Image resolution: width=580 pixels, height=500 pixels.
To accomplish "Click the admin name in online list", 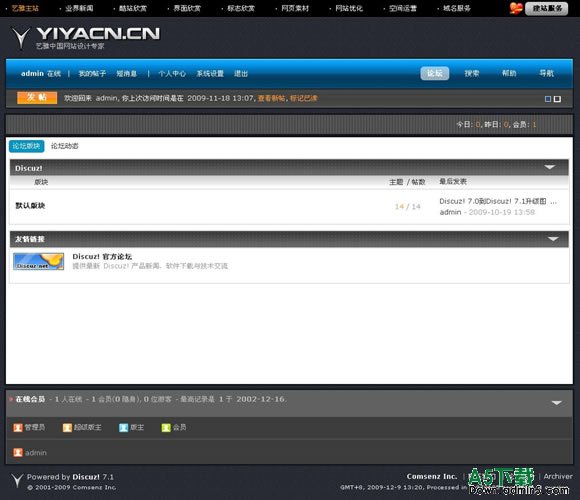I will (36, 452).
